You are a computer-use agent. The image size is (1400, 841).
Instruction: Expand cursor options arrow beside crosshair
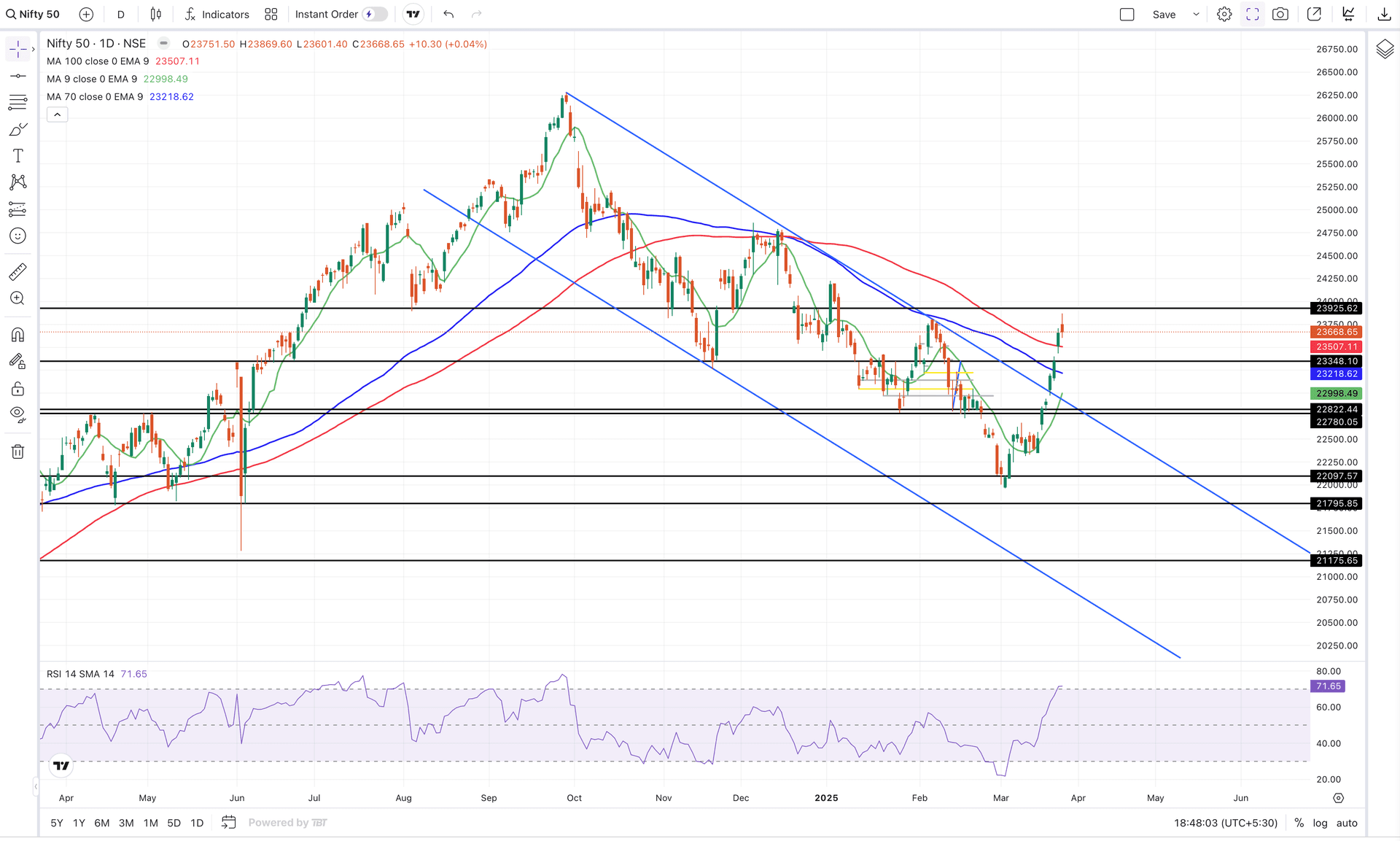pyautogui.click(x=33, y=50)
